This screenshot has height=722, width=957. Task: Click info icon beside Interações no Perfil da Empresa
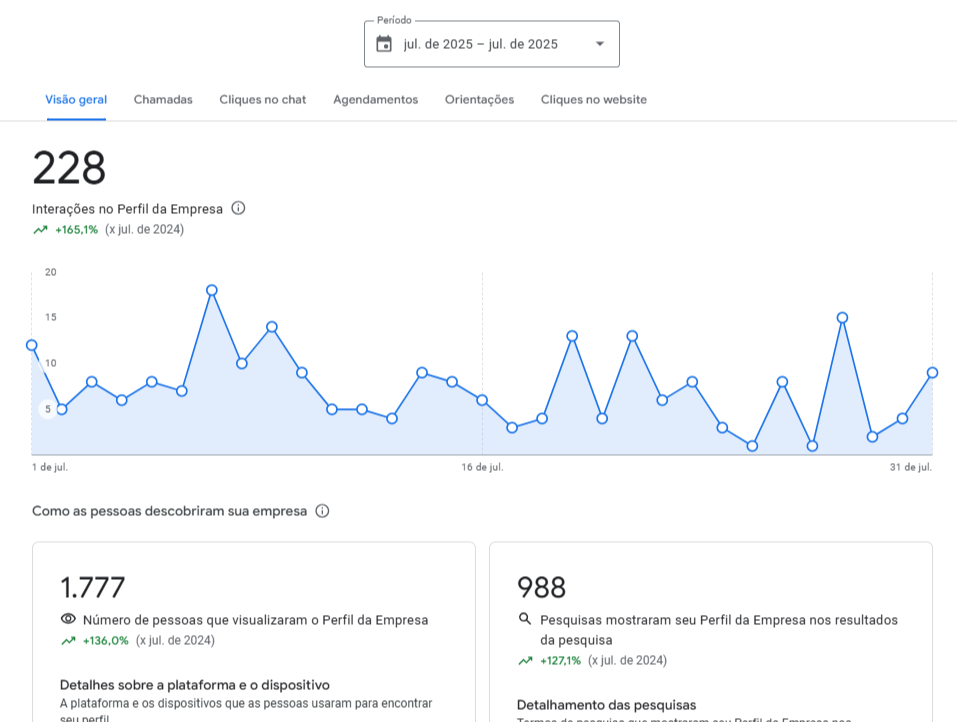(x=238, y=208)
